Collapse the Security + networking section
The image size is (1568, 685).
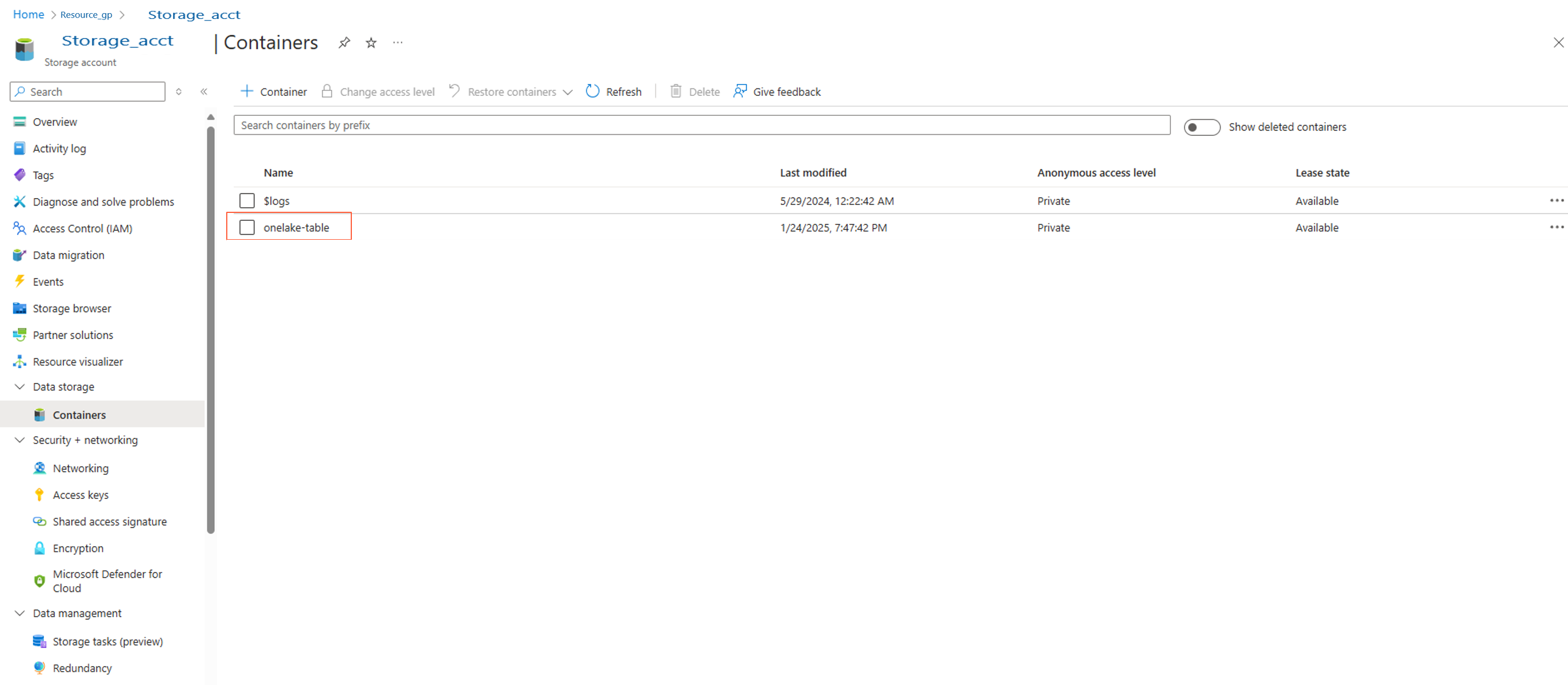coord(19,440)
